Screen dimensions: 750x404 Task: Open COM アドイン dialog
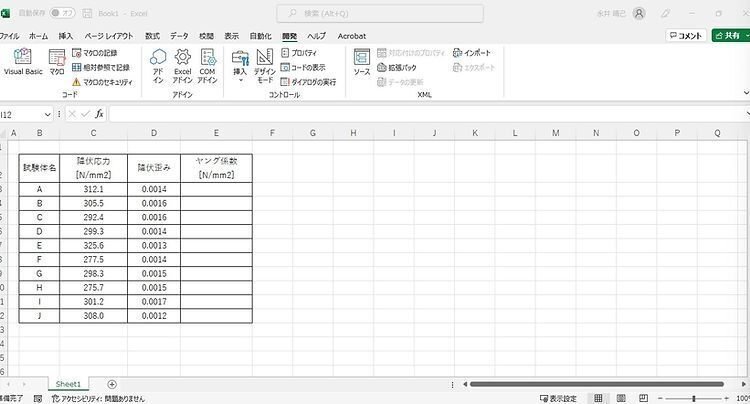(x=208, y=66)
